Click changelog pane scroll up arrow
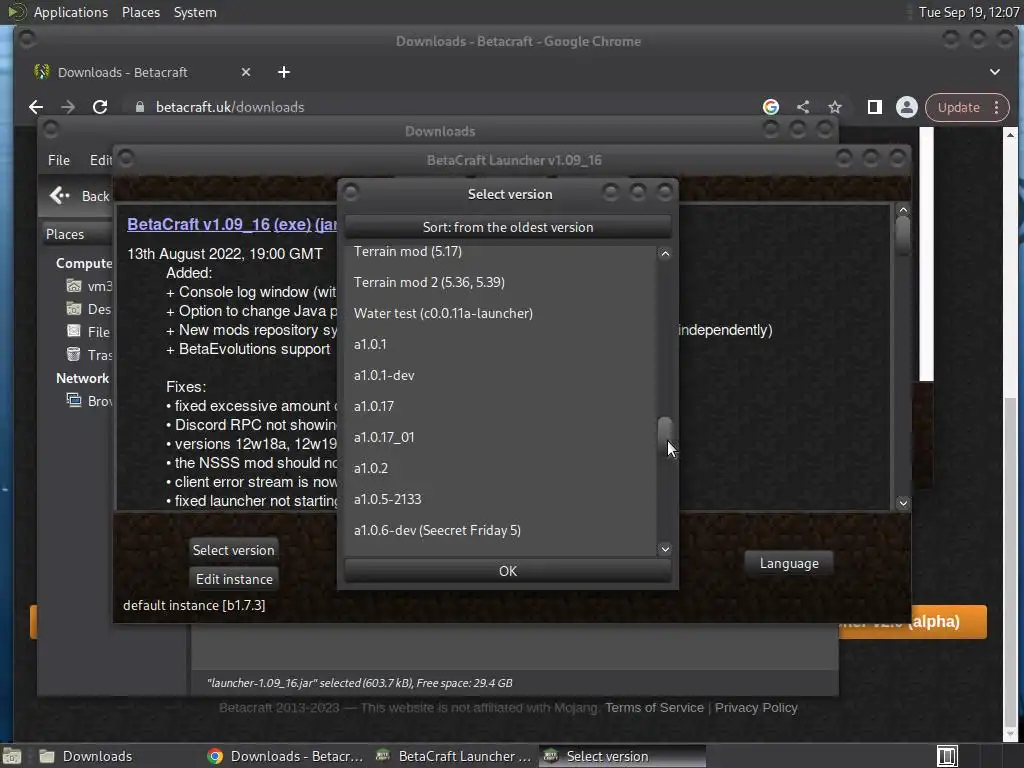Image resolution: width=1024 pixels, height=768 pixels. (x=903, y=210)
